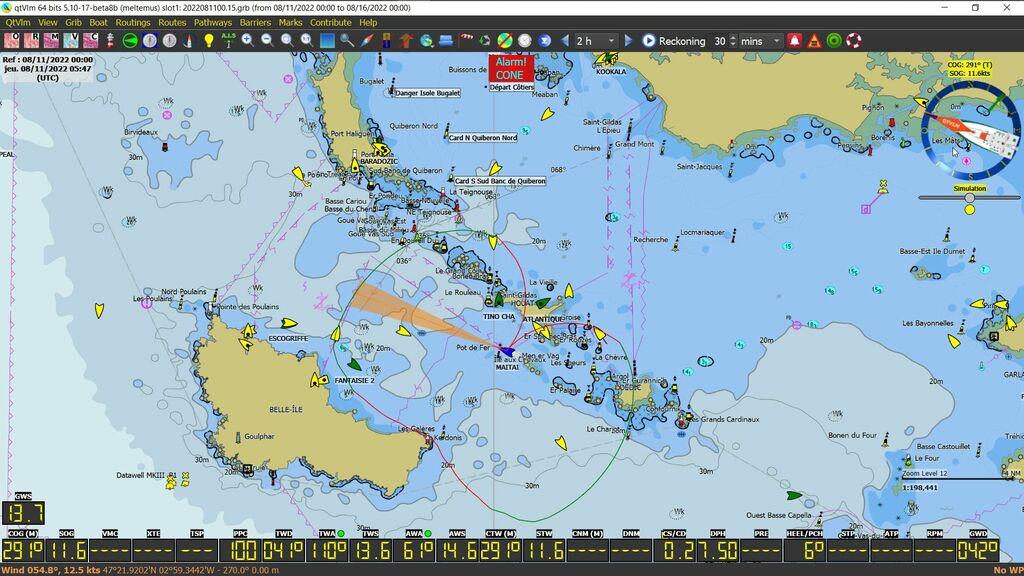This screenshot has width=1024, height=576.
Task: Click the TINO CHA boat label
Action: (x=499, y=316)
